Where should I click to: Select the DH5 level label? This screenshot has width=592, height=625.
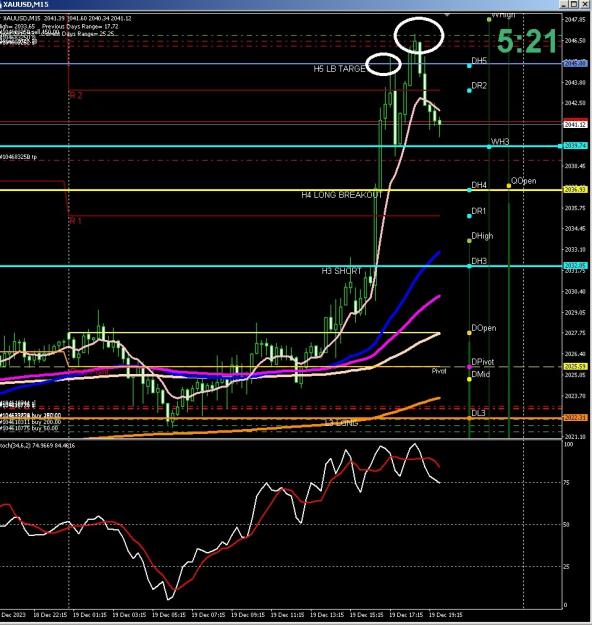tap(479, 61)
